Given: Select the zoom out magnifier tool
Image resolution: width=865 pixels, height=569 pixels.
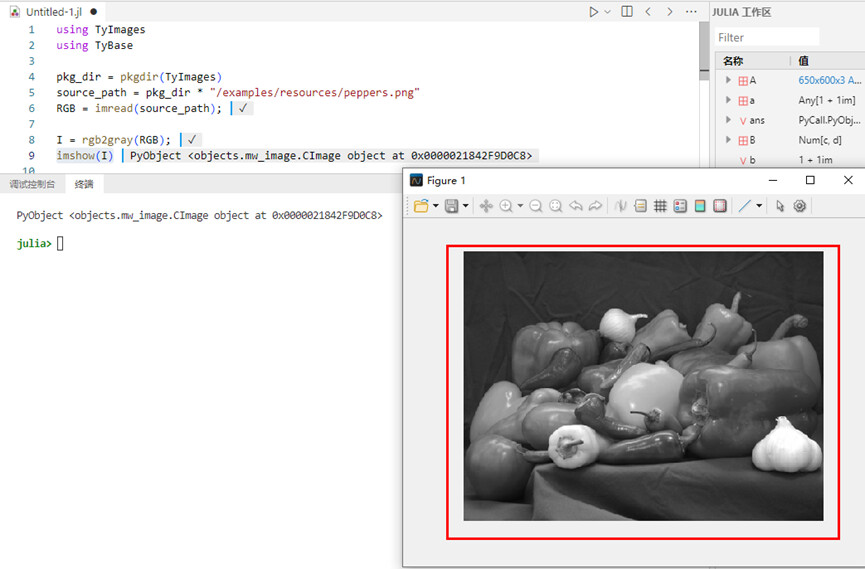Looking at the screenshot, I should coord(535,206).
